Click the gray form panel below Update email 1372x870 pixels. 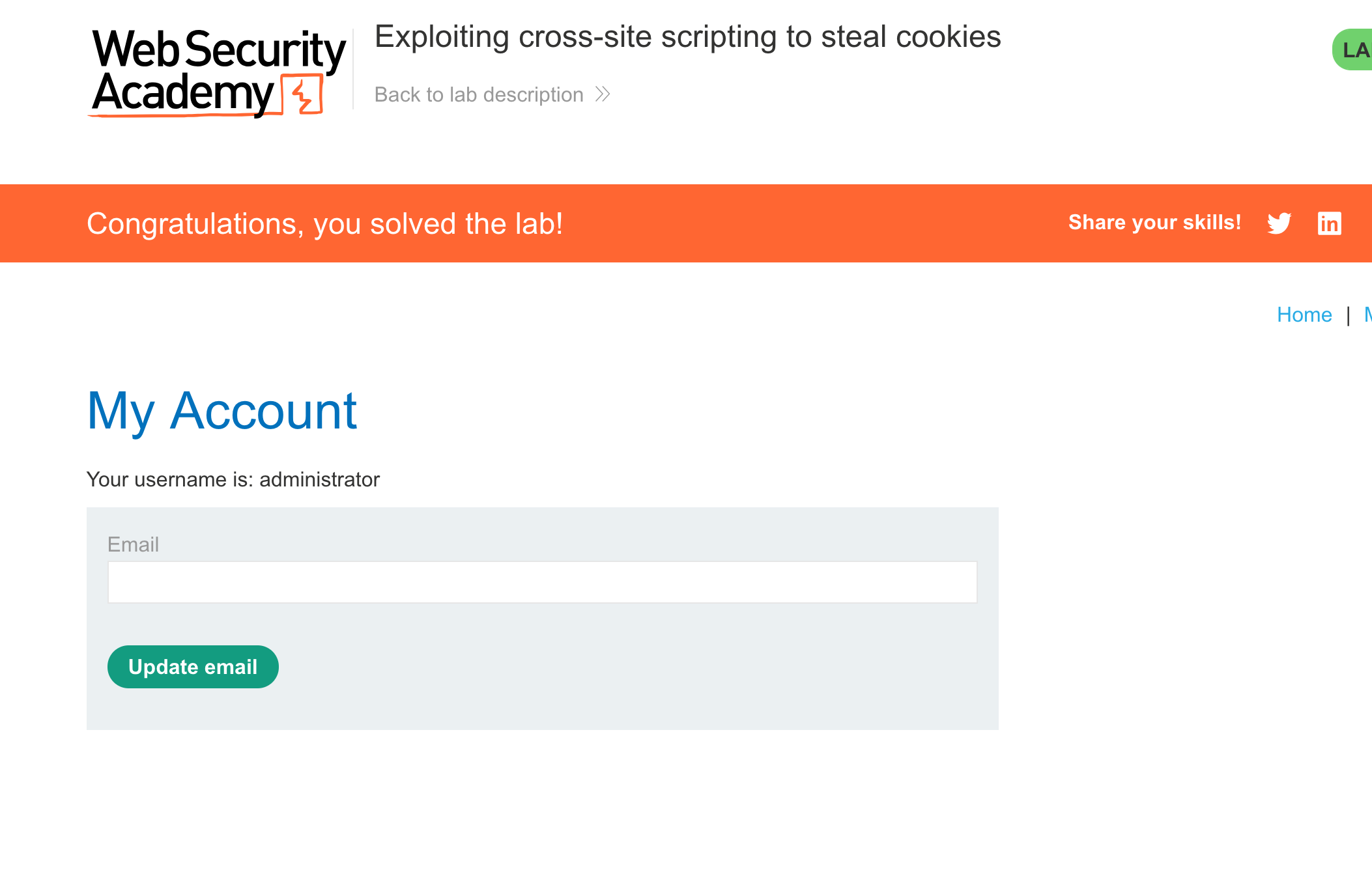pos(542,709)
